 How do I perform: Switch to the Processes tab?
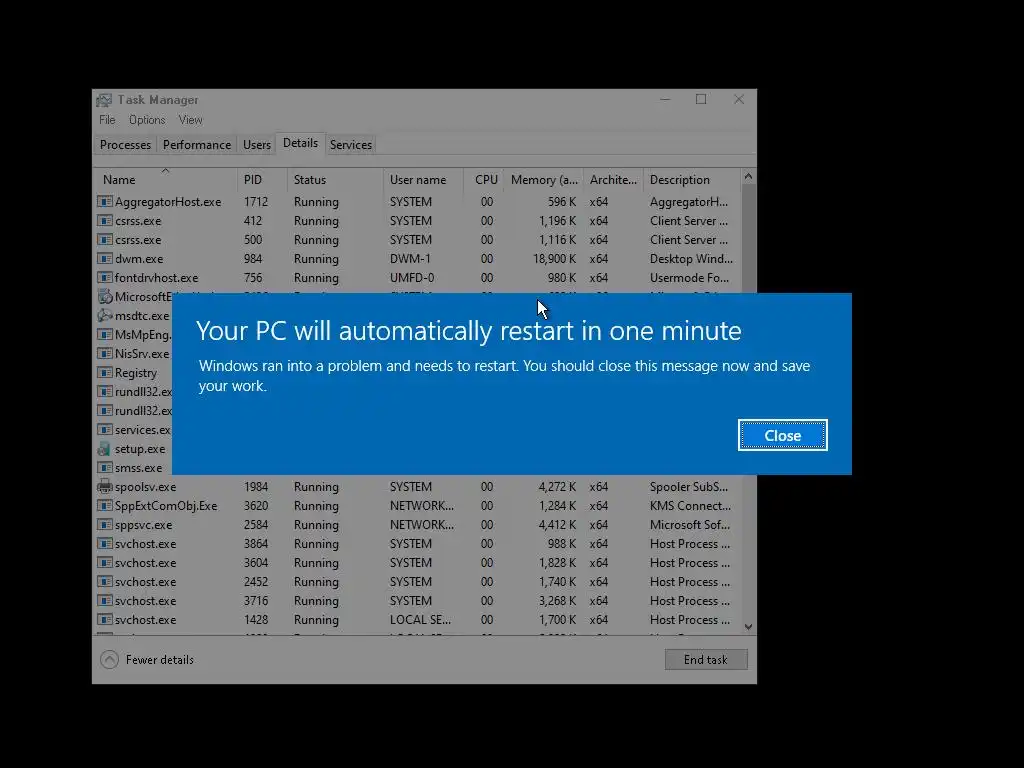coord(125,145)
